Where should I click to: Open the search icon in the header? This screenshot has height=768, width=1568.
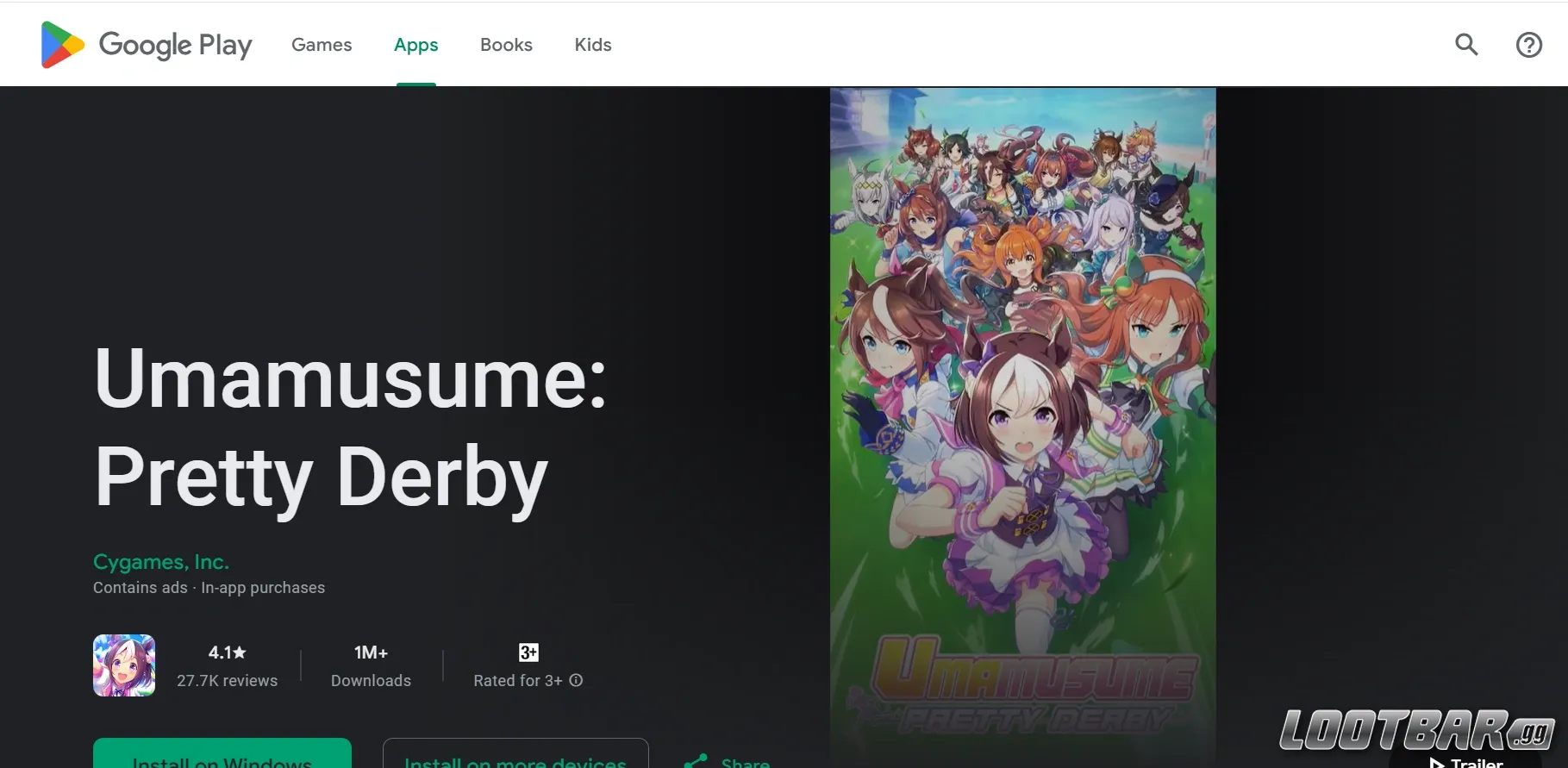1466,45
